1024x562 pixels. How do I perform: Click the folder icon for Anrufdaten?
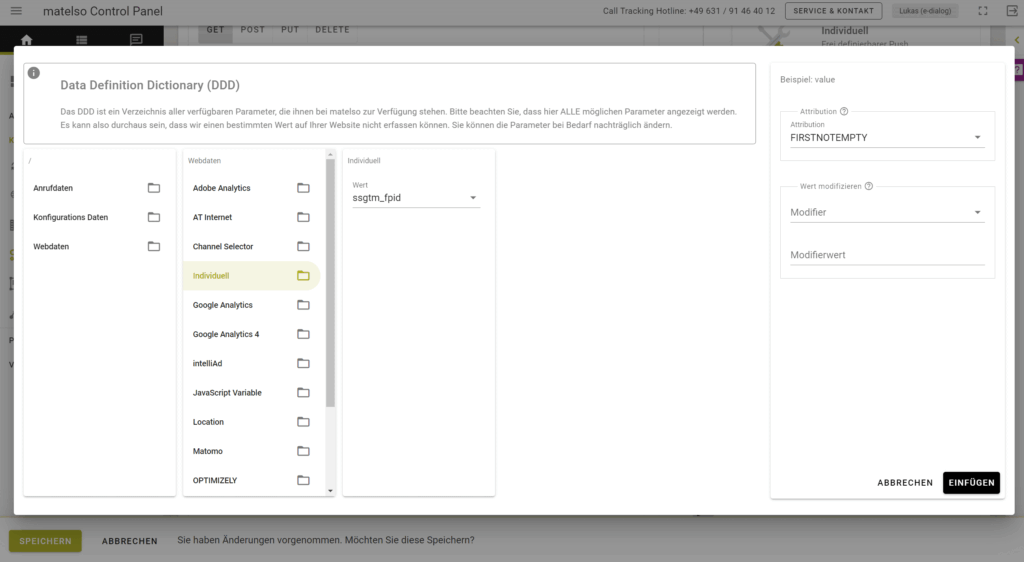click(x=154, y=188)
